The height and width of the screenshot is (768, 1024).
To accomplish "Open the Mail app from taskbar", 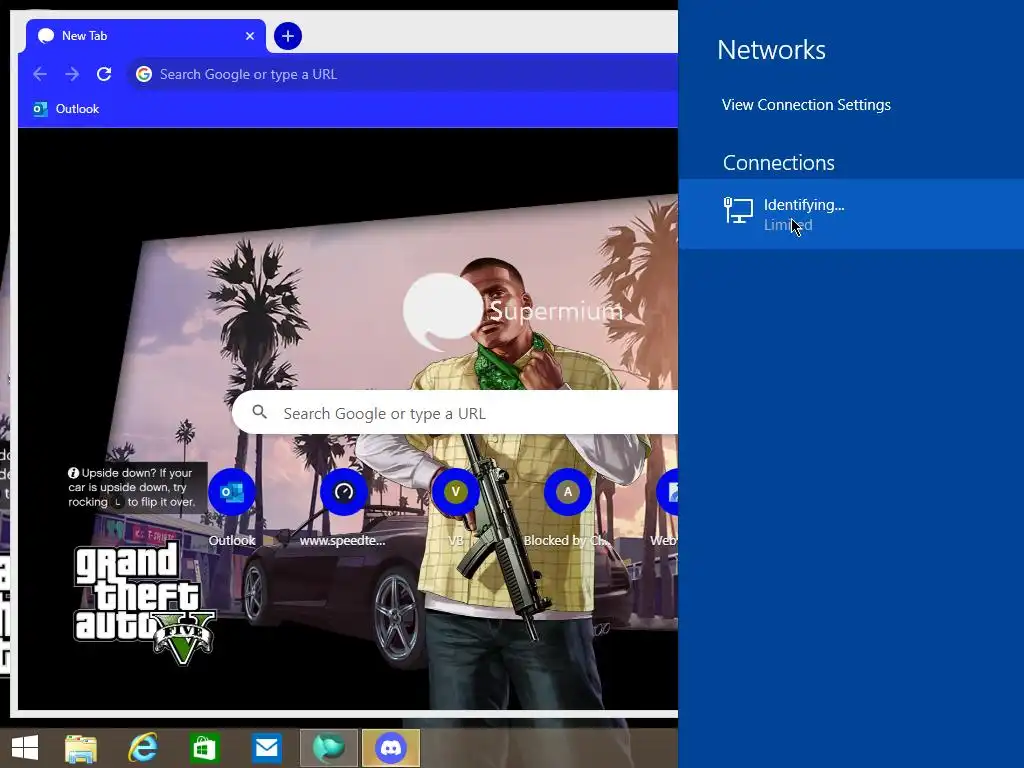I will click(266, 748).
